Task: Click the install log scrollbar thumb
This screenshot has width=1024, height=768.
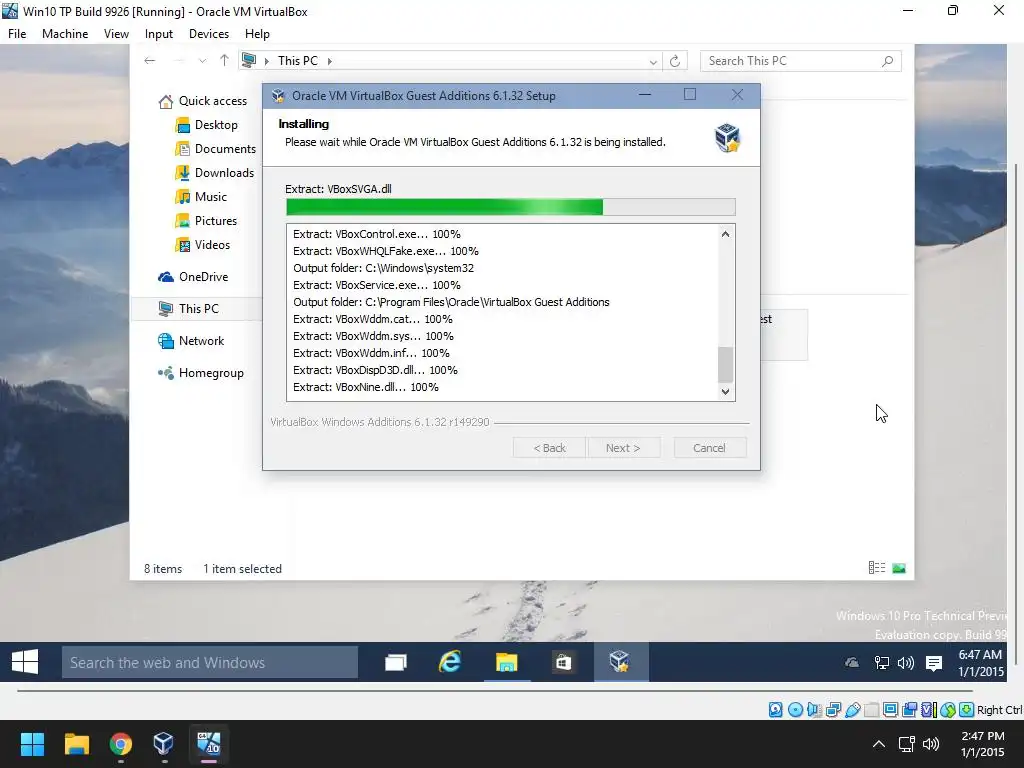Action: coord(726,364)
